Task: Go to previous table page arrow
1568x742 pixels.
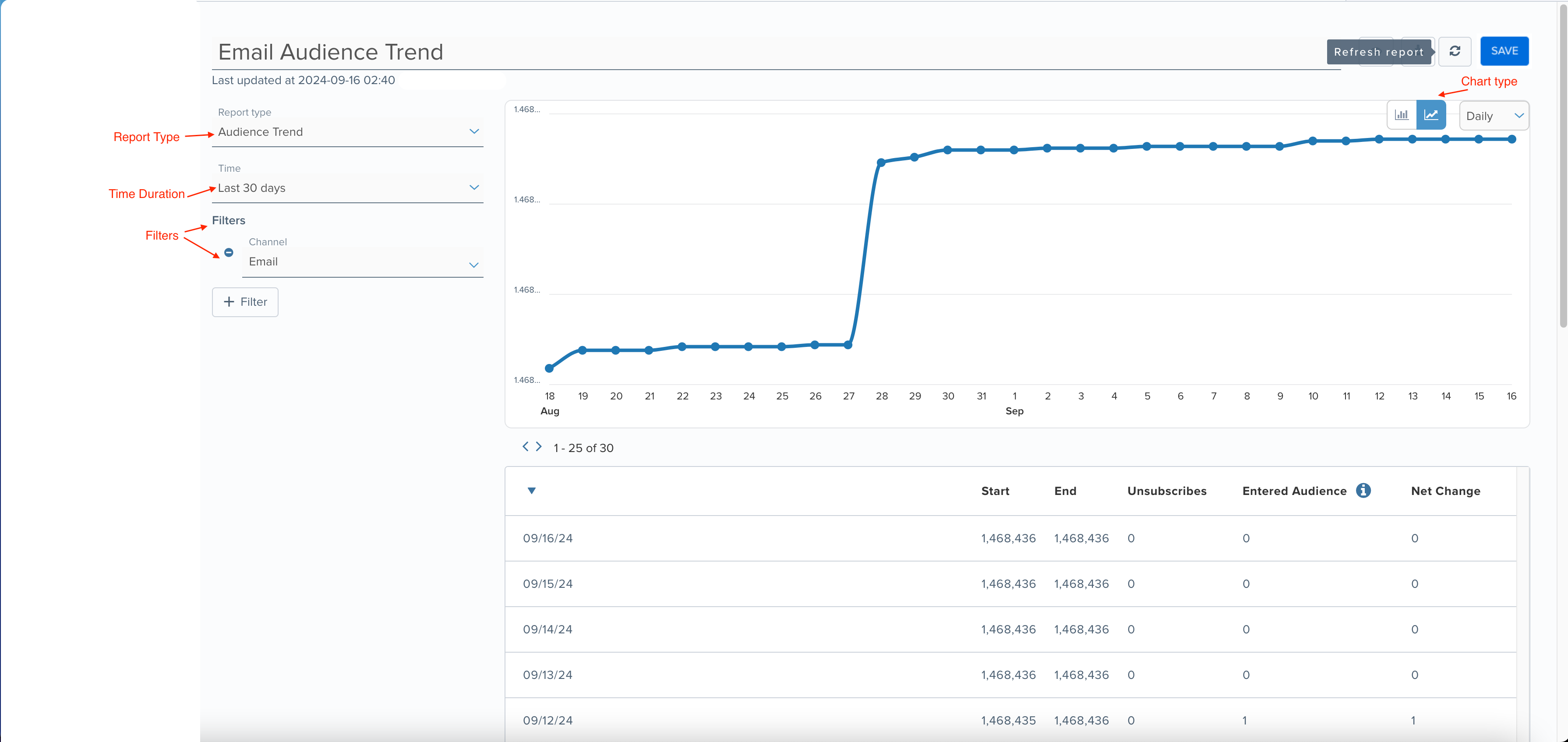Action: 525,447
